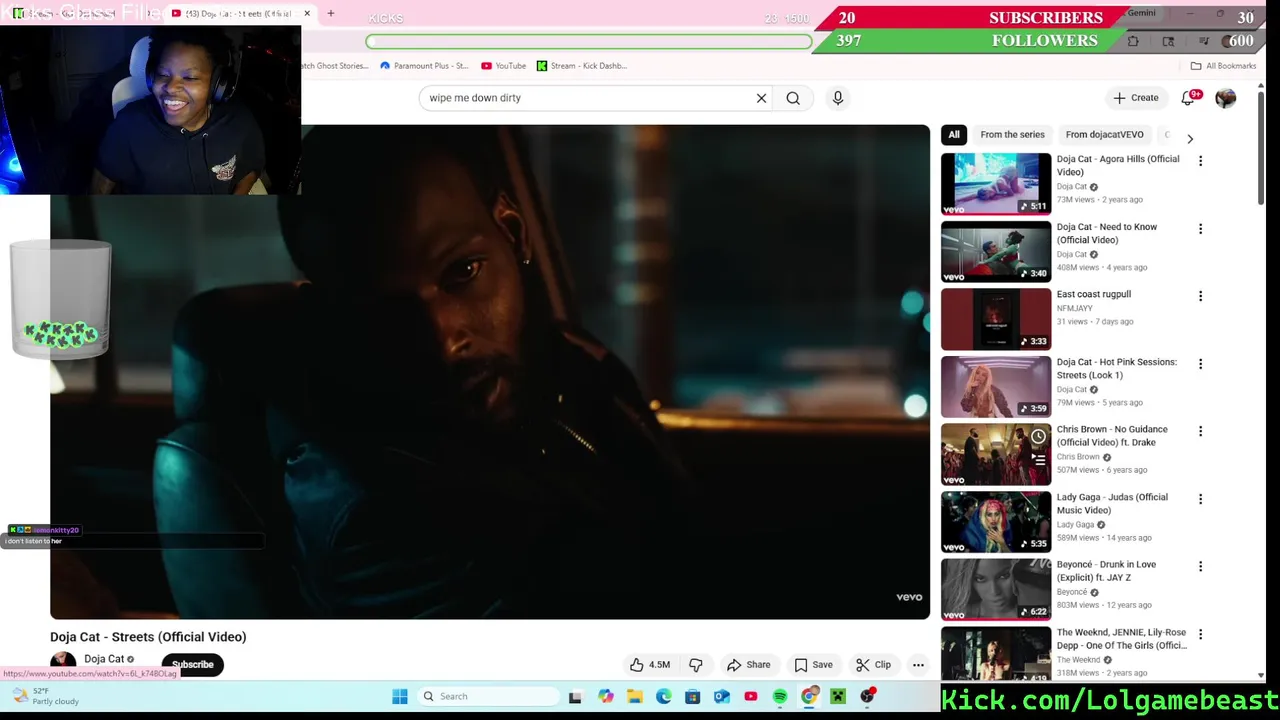Open File Explorer from the taskbar
The width and height of the screenshot is (1280, 720).
click(635, 697)
